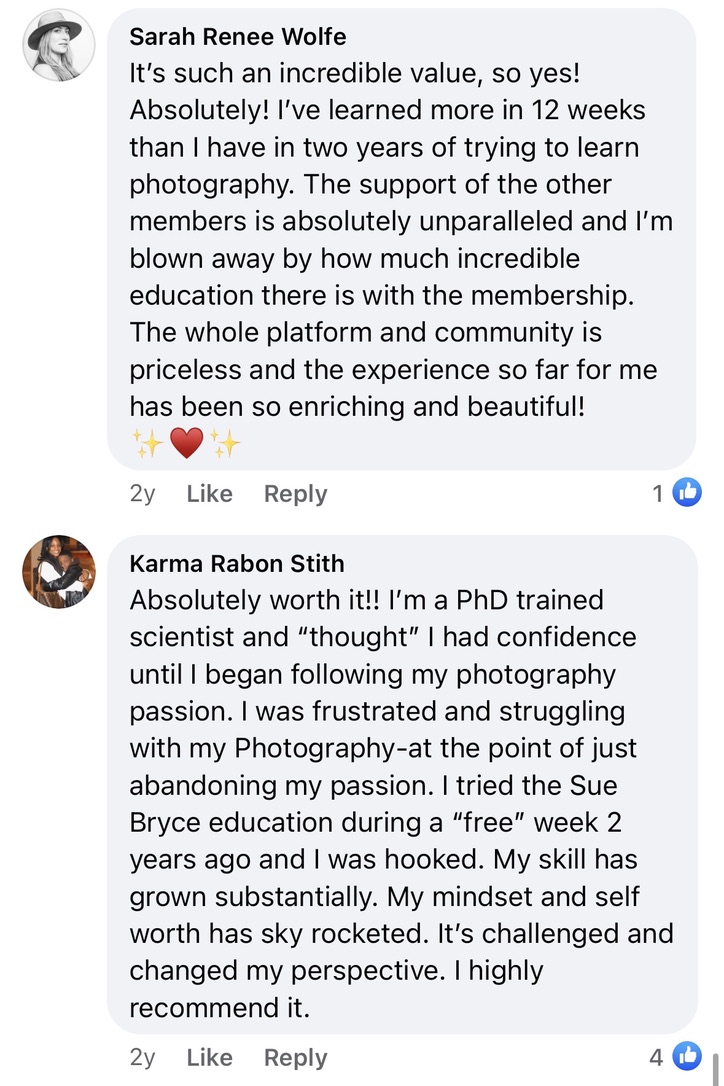Click thumbs-up reaction icon on Karma's comment
This screenshot has width=724, height=1086.
(x=687, y=1055)
